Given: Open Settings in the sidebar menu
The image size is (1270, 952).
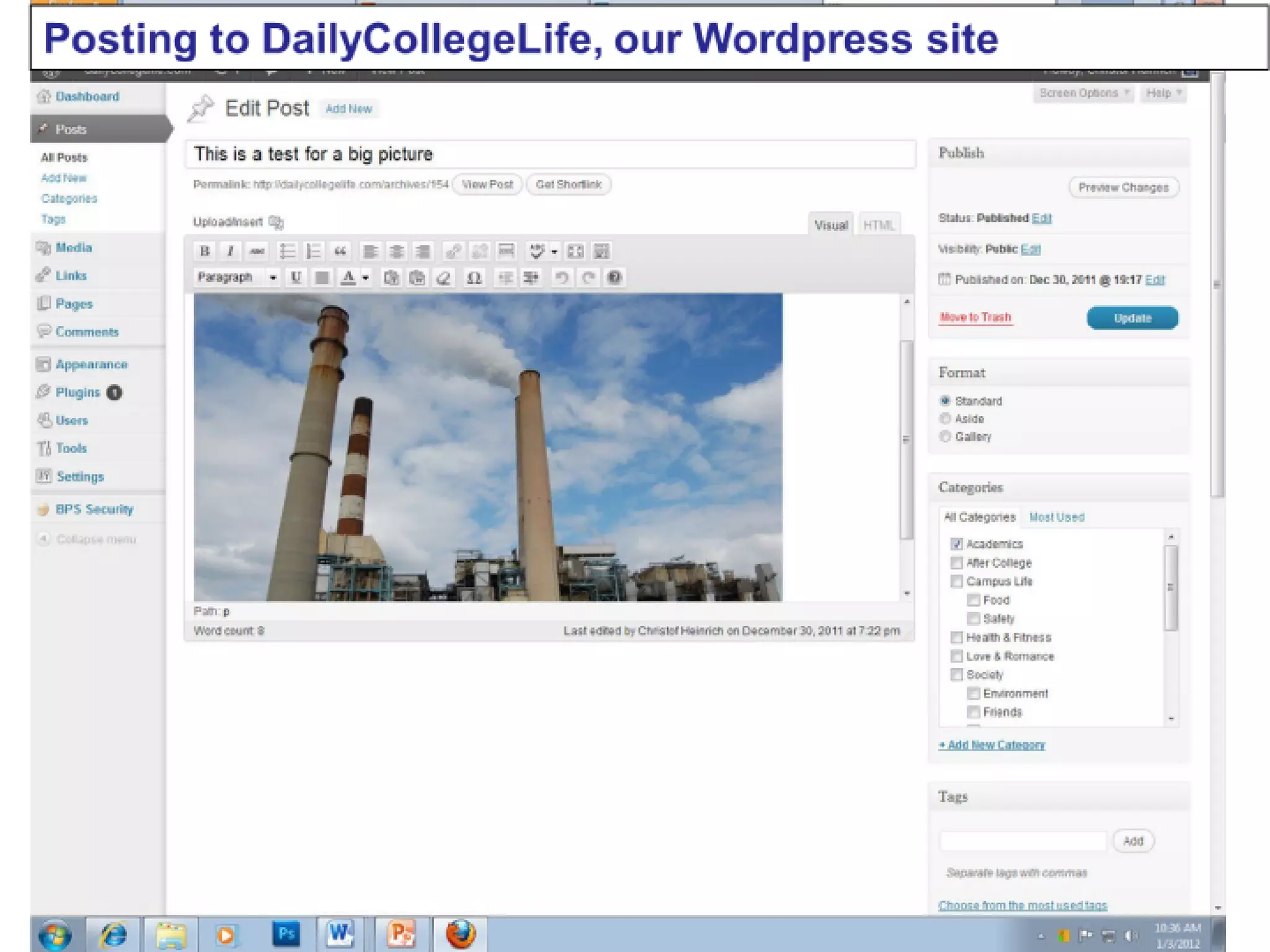Looking at the screenshot, I should pyautogui.click(x=80, y=477).
